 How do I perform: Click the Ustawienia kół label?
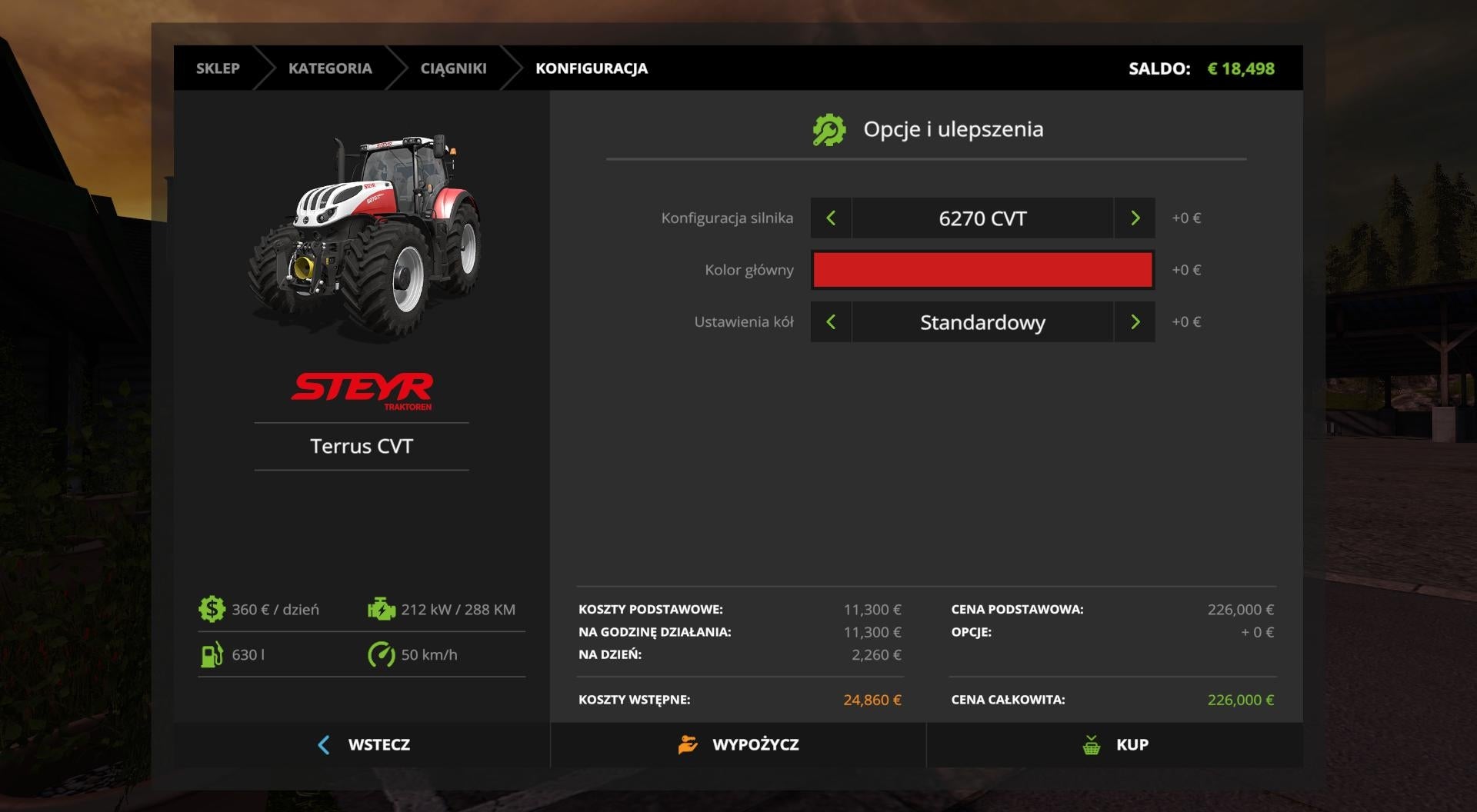pyautogui.click(x=744, y=321)
